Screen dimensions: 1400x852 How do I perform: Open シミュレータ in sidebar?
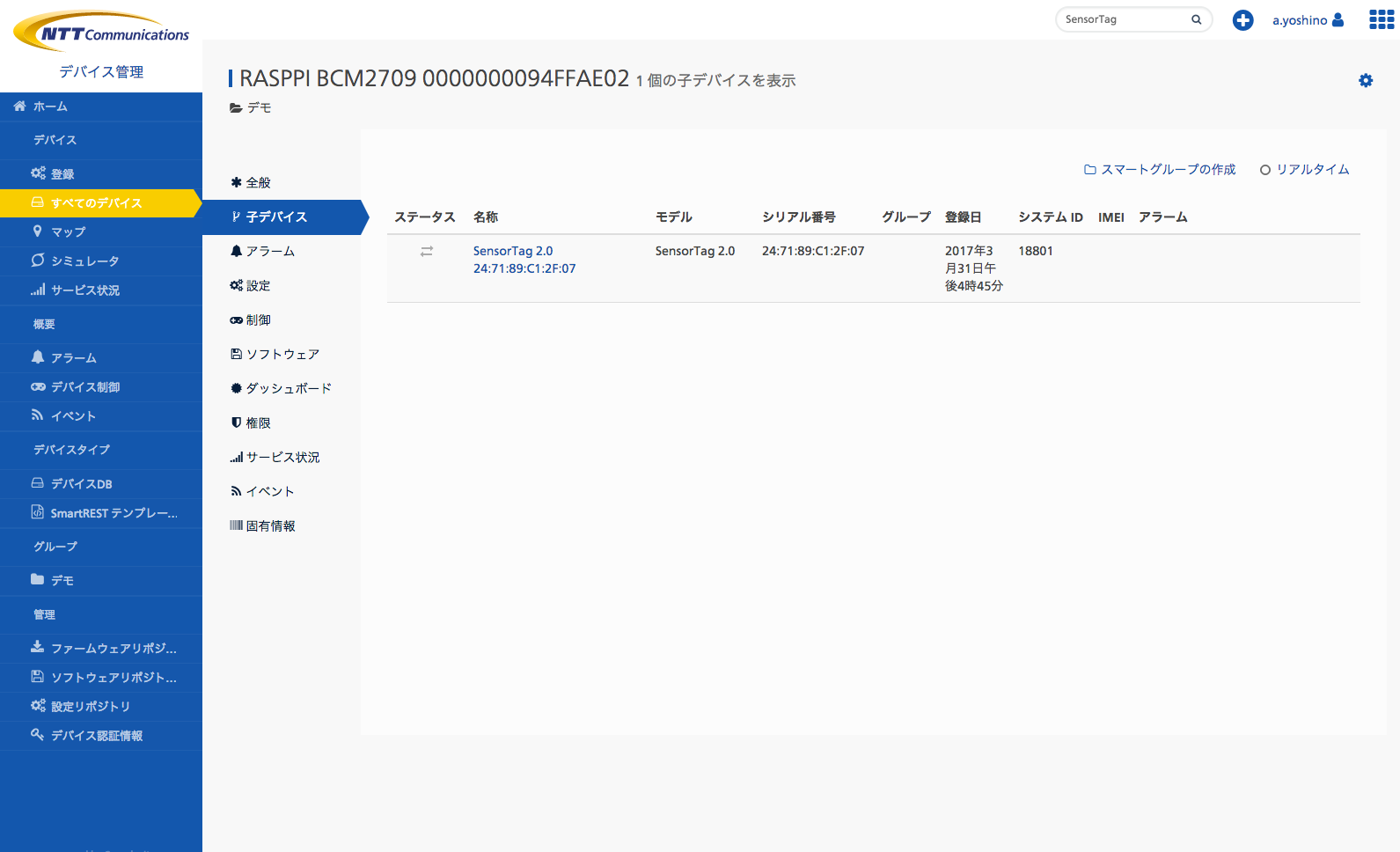click(101, 261)
